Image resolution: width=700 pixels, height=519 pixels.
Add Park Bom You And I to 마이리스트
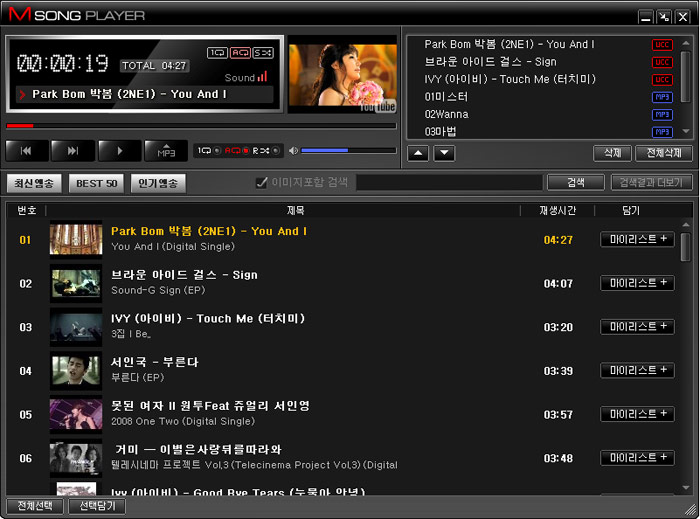(x=638, y=239)
